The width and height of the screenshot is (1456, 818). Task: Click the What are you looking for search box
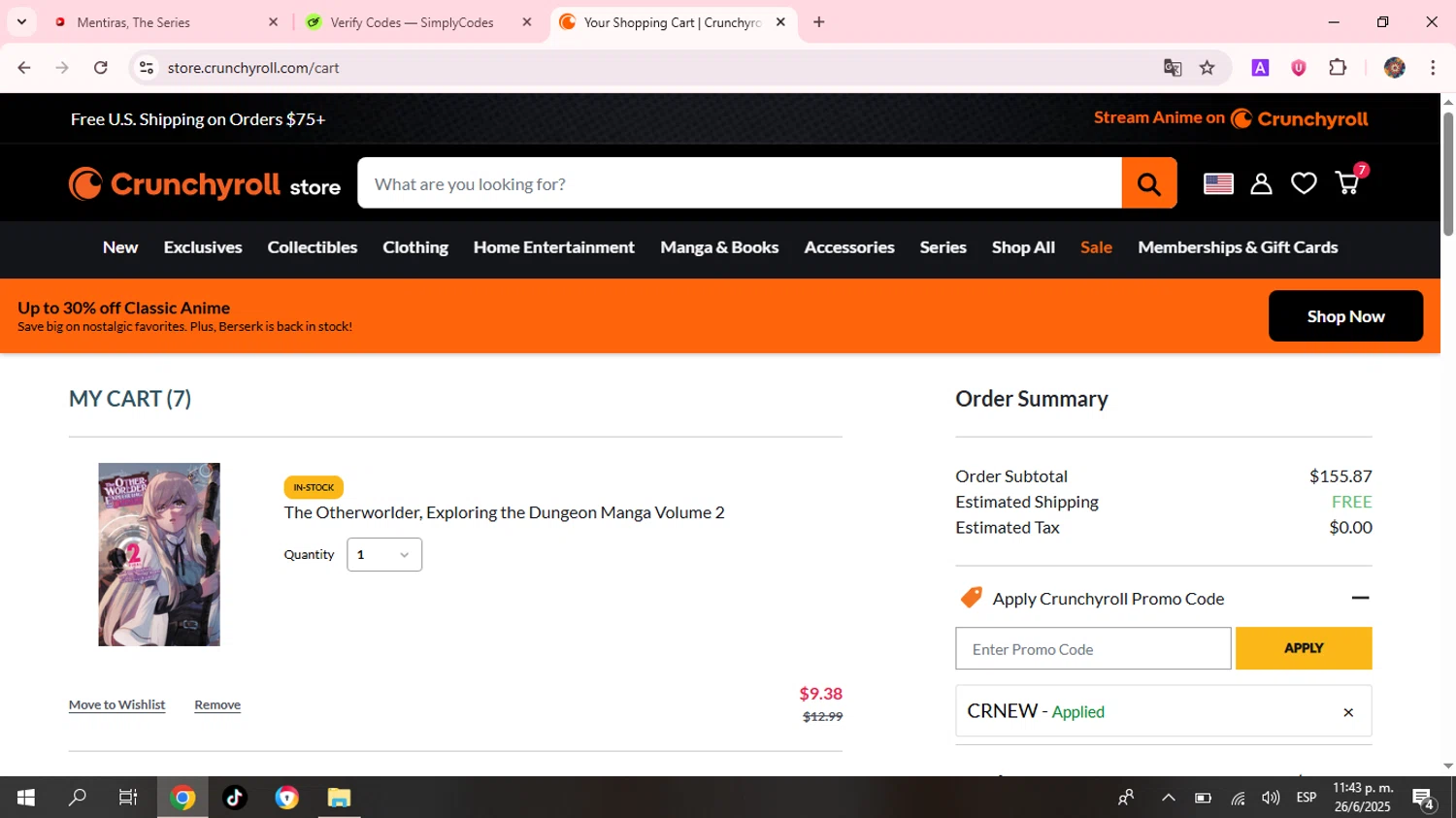(x=740, y=183)
